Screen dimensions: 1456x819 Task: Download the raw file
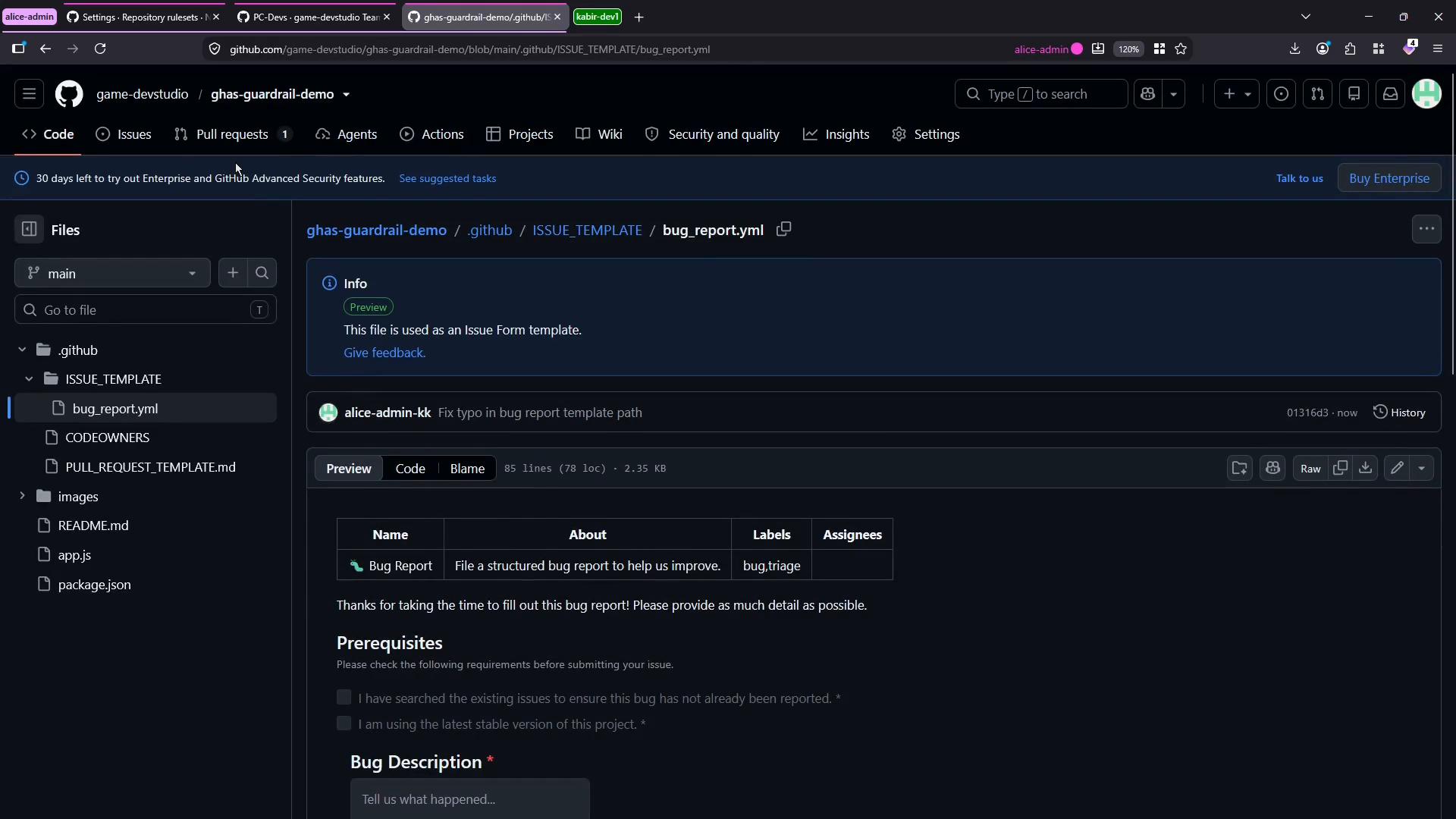point(1365,469)
